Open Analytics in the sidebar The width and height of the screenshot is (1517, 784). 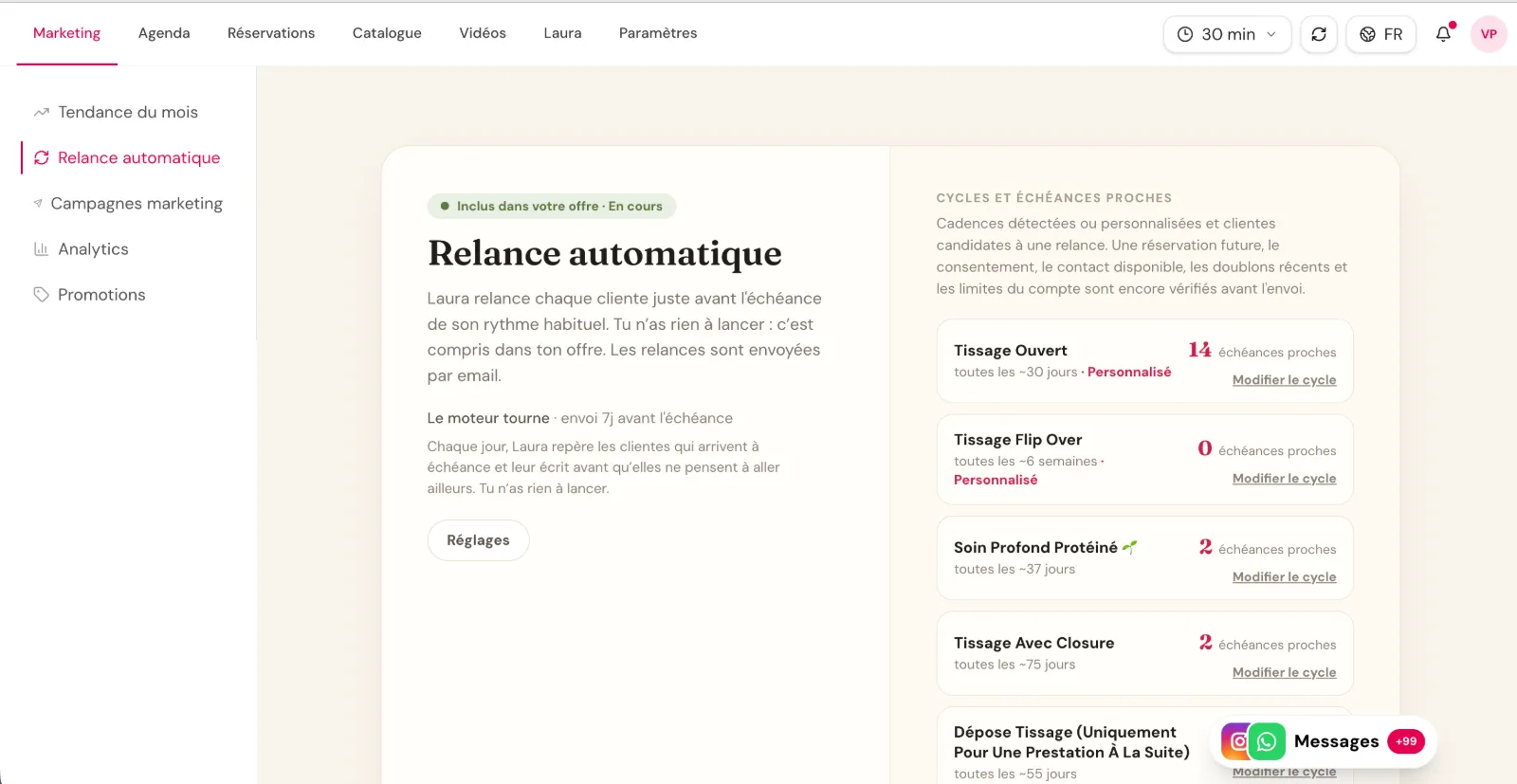pyautogui.click(x=93, y=249)
